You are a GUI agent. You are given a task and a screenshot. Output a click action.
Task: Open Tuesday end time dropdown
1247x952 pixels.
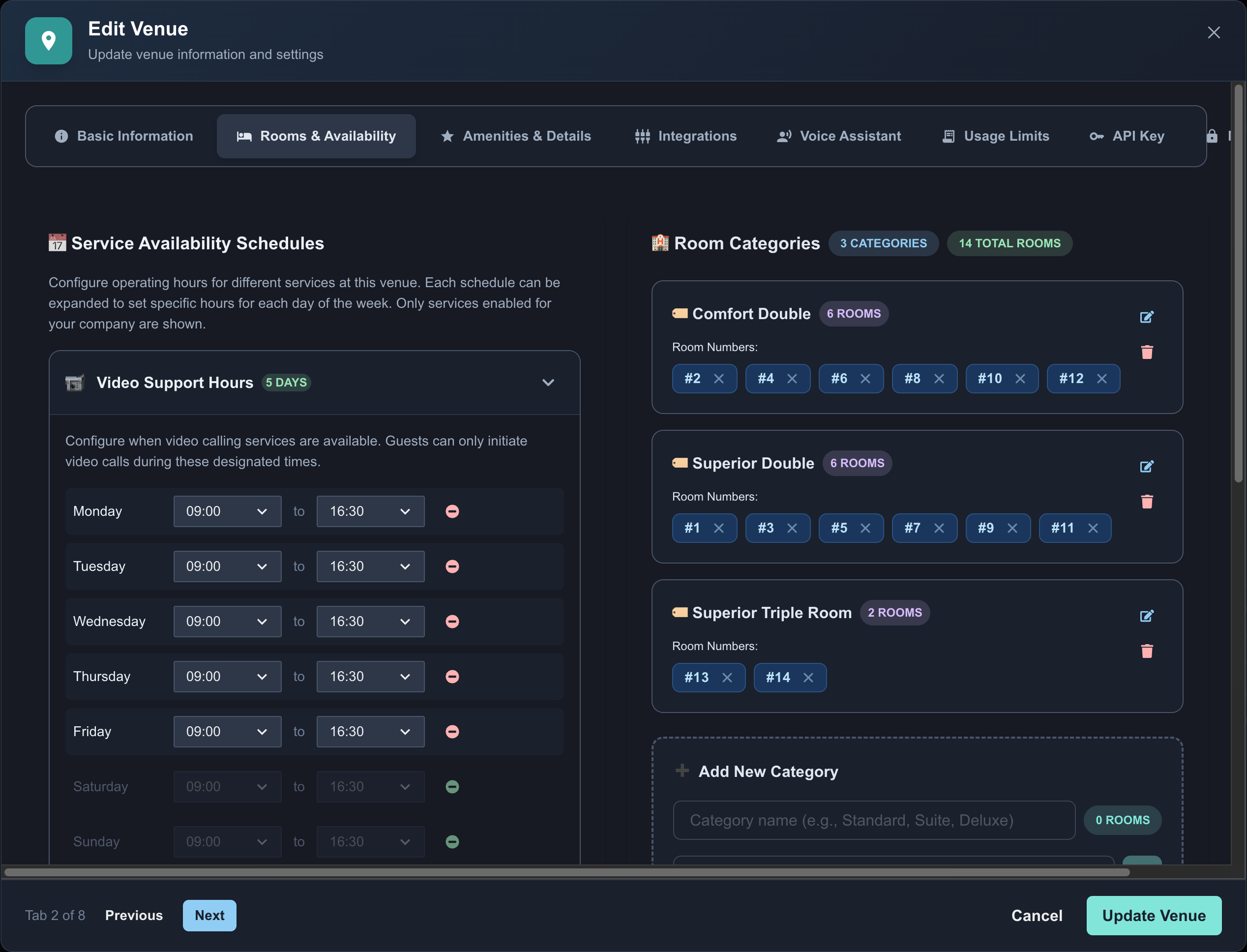pos(371,566)
